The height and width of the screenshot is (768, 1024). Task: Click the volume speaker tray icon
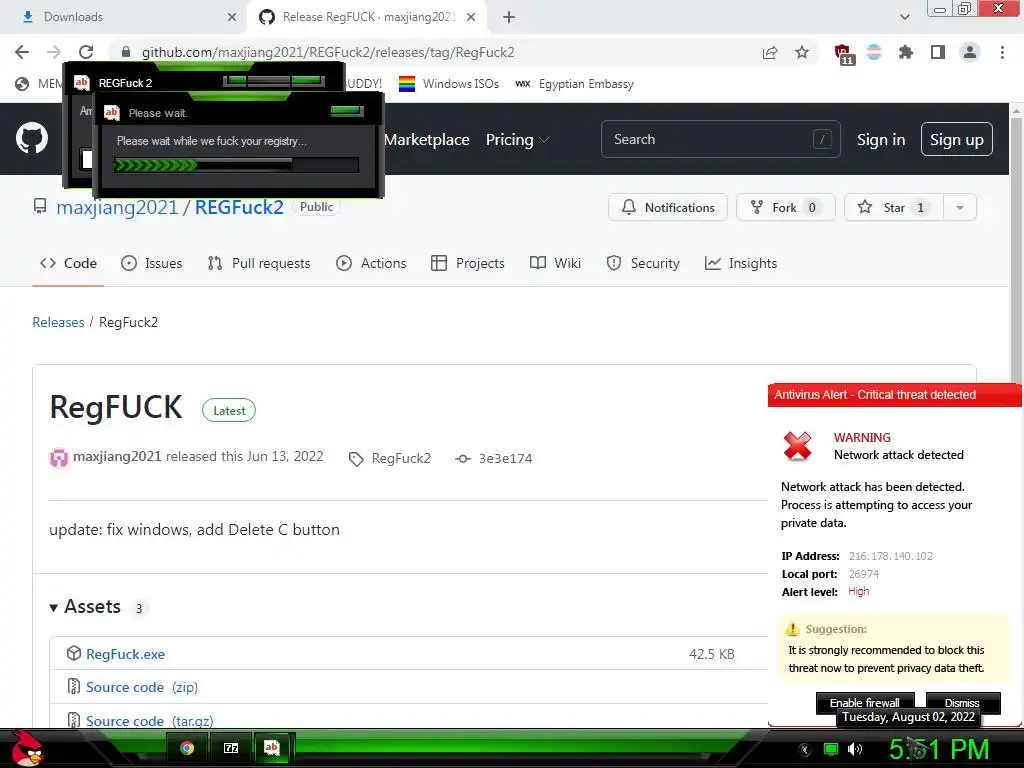[855, 749]
